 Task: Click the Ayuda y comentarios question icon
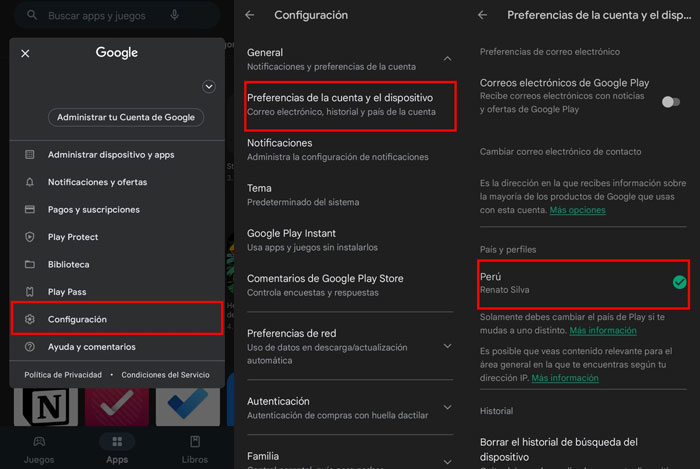coord(29,347)
